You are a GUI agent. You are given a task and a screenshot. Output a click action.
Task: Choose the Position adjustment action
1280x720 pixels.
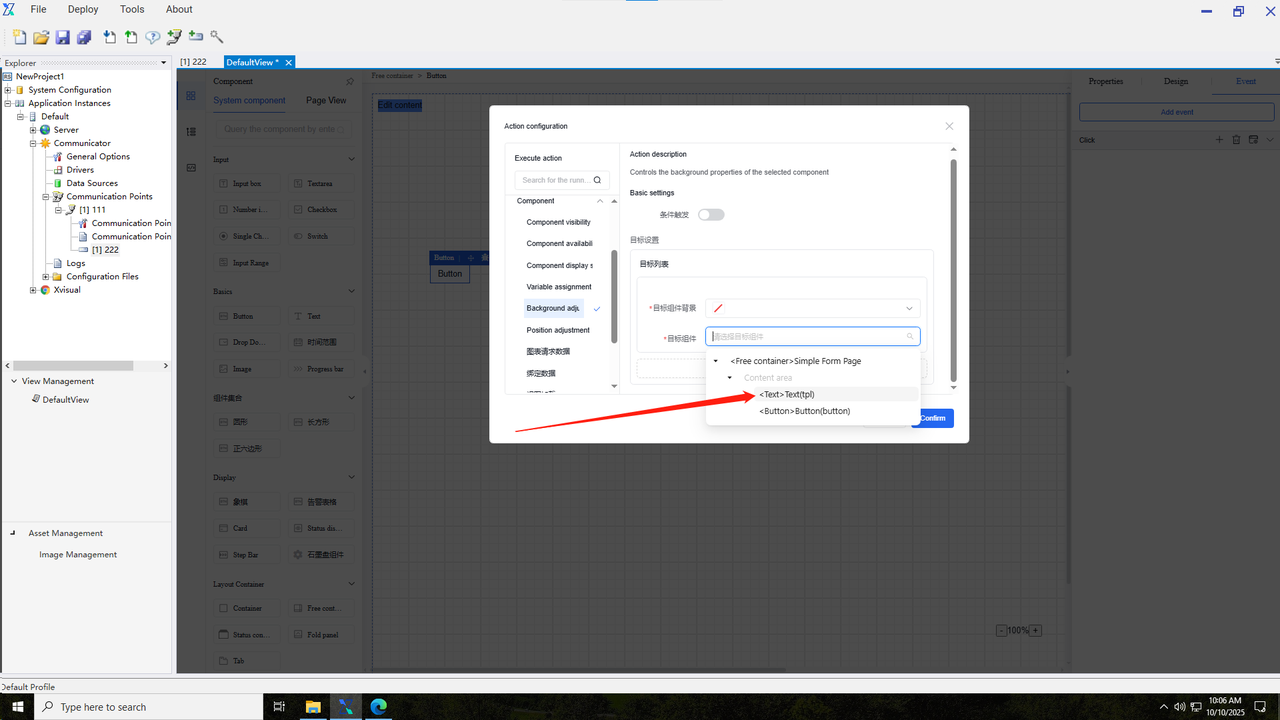[558, 330]
